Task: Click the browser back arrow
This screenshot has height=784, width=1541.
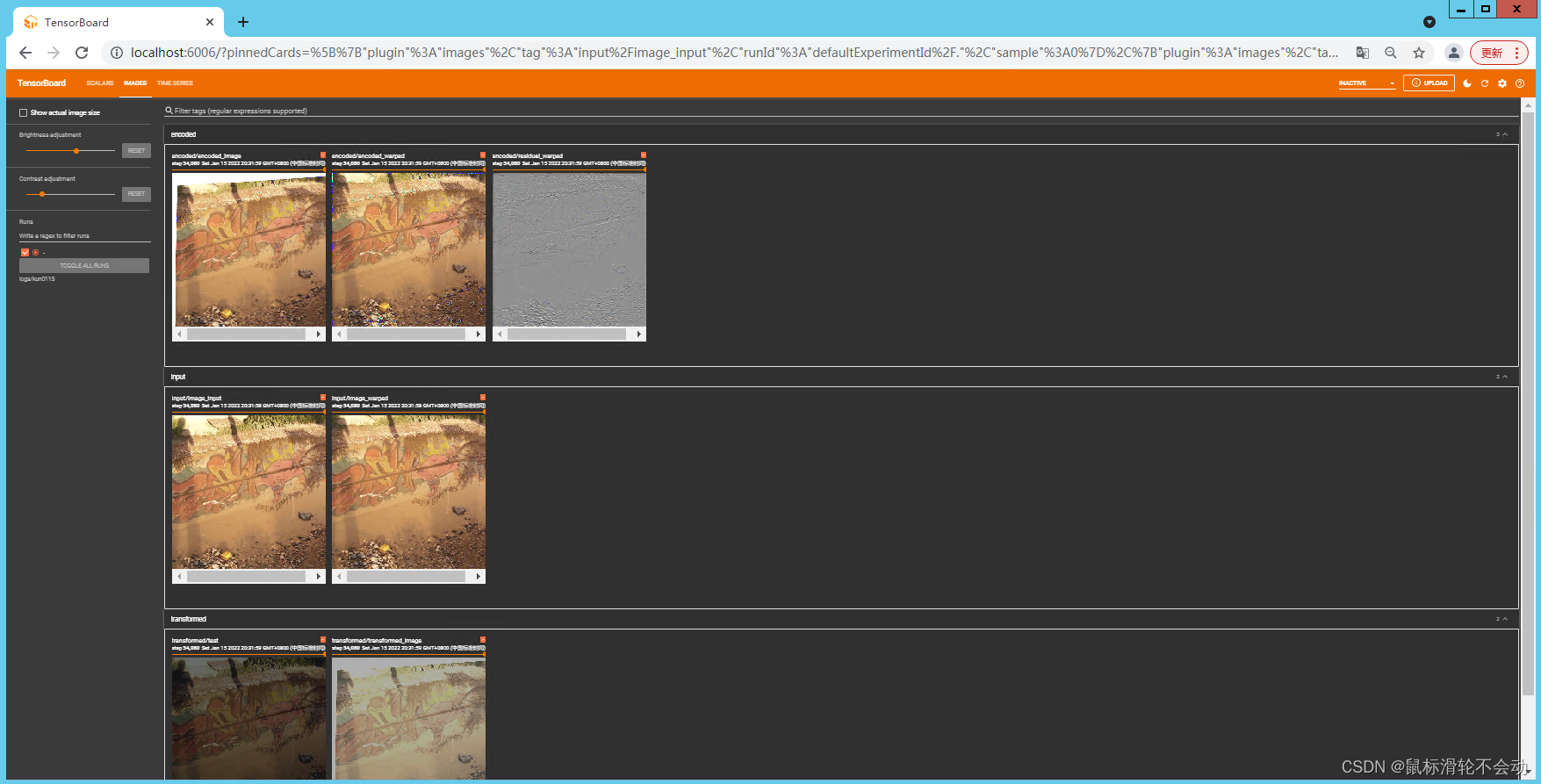Action: point(25,53)
